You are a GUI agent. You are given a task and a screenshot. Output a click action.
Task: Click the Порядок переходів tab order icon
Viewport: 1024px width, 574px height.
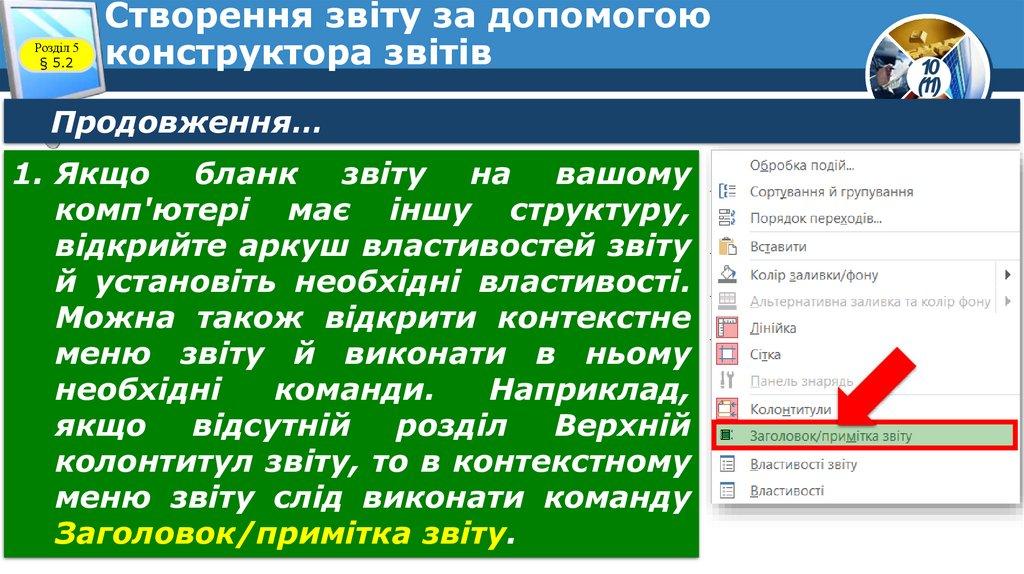[728, 218]
